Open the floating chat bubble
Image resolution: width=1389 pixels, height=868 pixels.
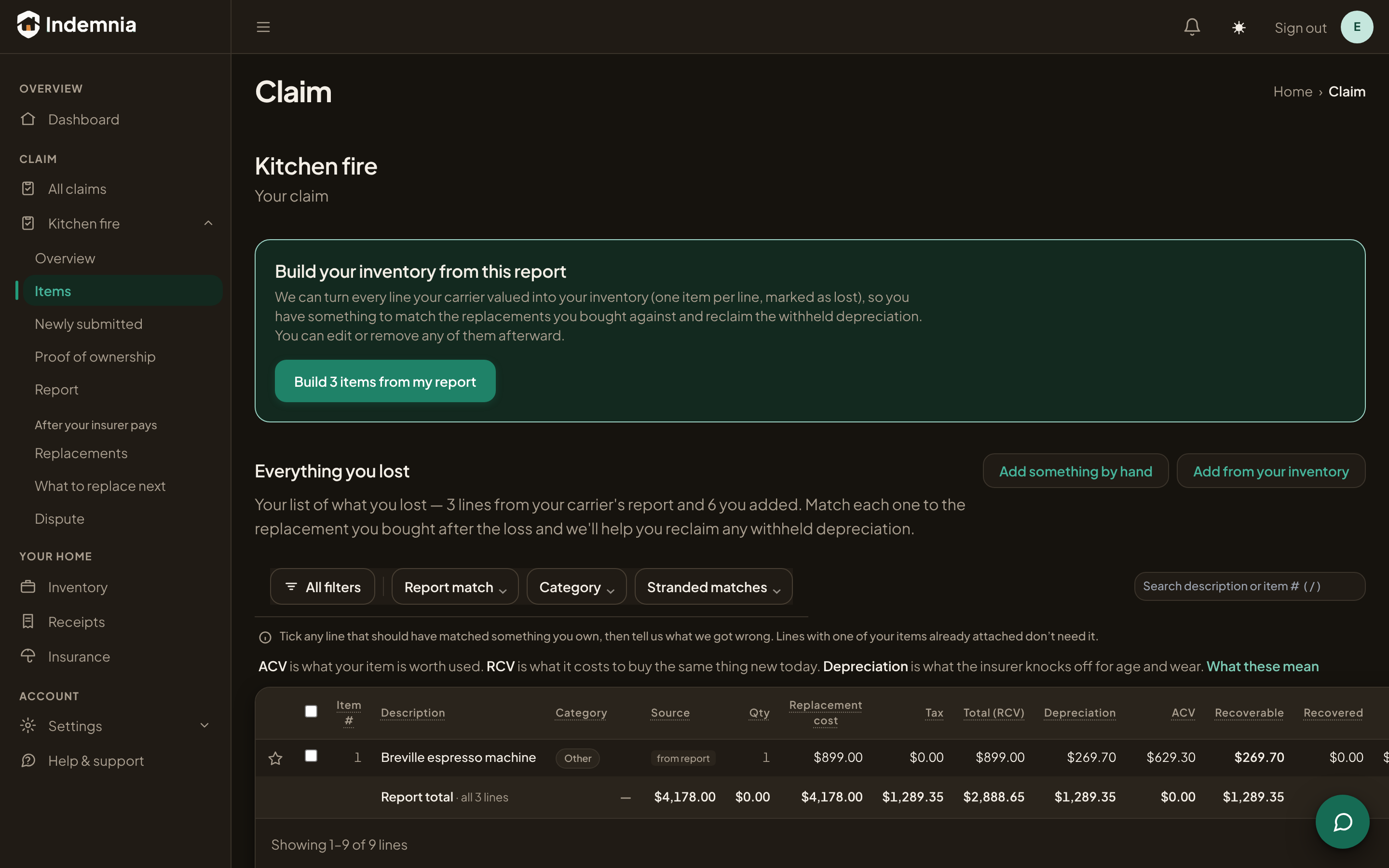[1342, 822]
